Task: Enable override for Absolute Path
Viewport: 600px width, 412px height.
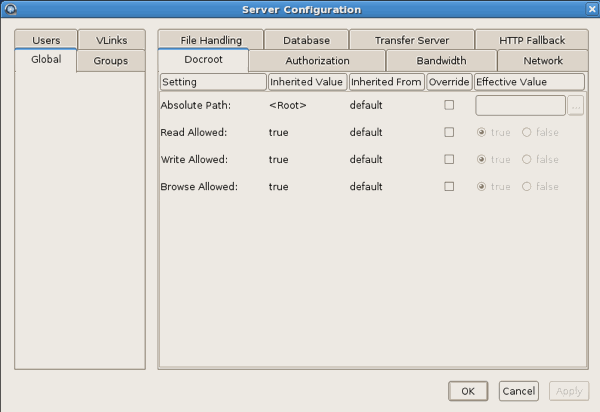Action: 449,105
